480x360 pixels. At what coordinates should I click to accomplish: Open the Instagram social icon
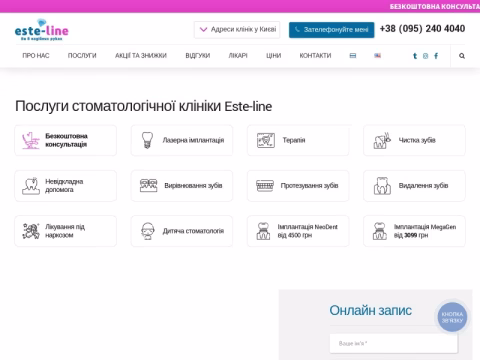click(425, 56)
